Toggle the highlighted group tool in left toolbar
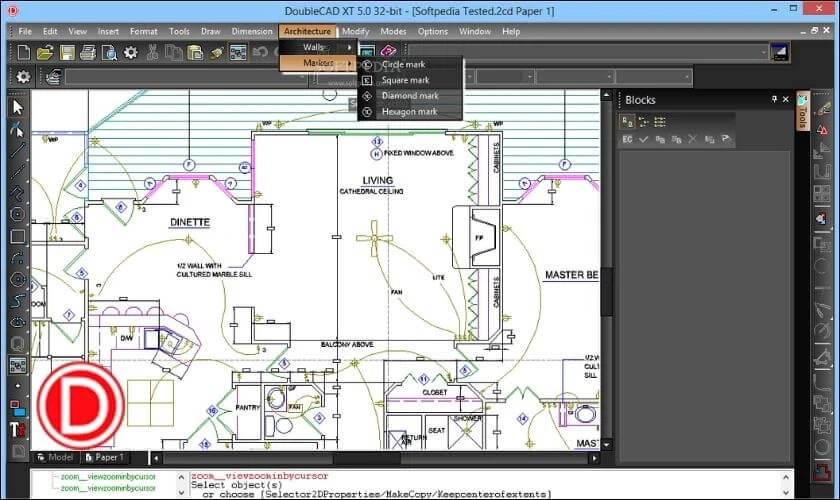The image size is (840, 500). pyautogui.click(x=18, y=365)
